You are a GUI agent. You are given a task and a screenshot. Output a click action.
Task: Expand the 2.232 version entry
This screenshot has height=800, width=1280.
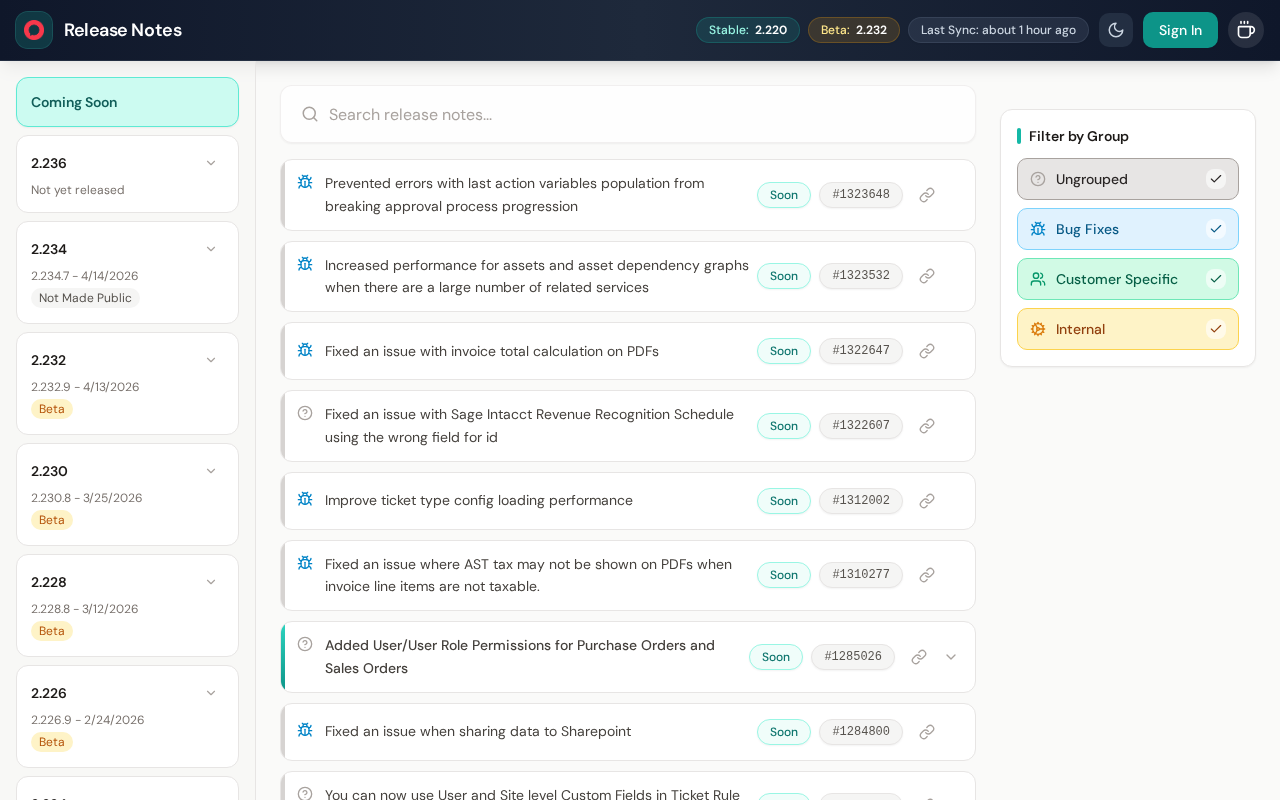211,360
